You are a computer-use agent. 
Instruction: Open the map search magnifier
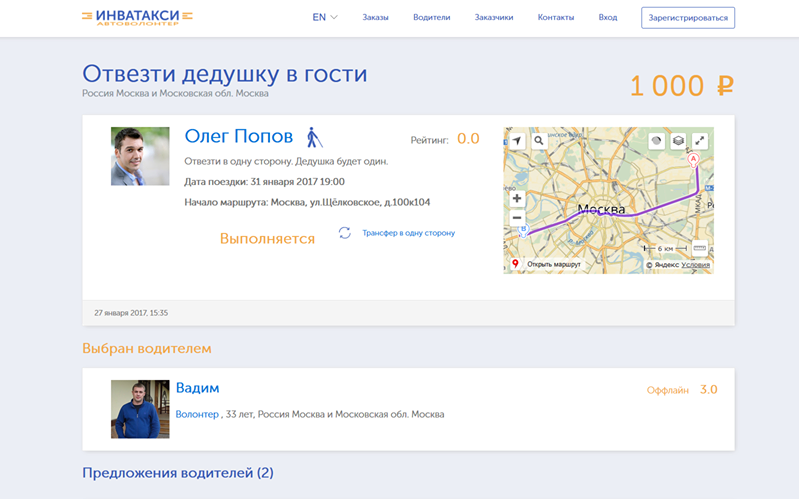point(539,141)
